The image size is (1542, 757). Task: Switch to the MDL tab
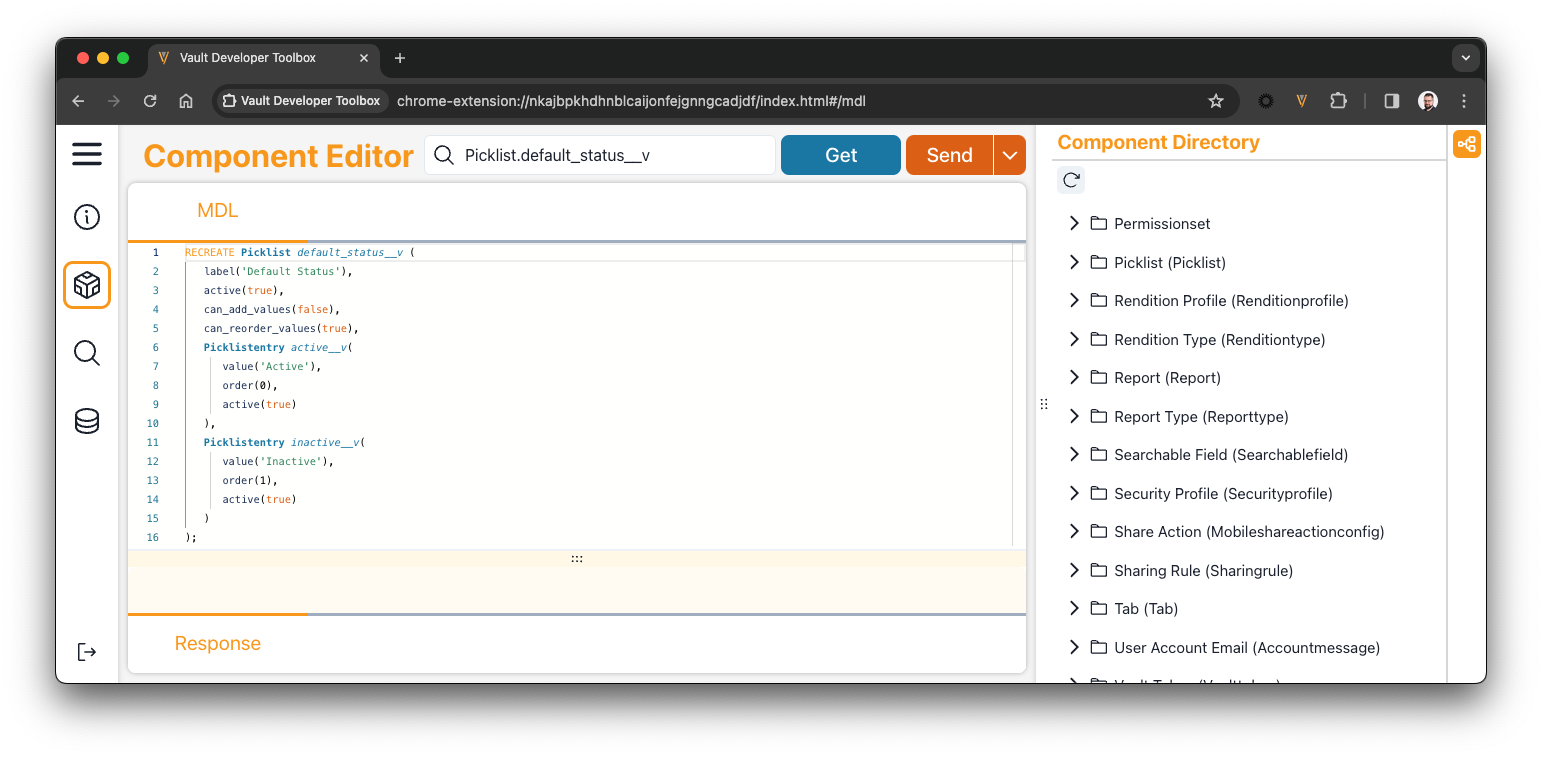218,211
